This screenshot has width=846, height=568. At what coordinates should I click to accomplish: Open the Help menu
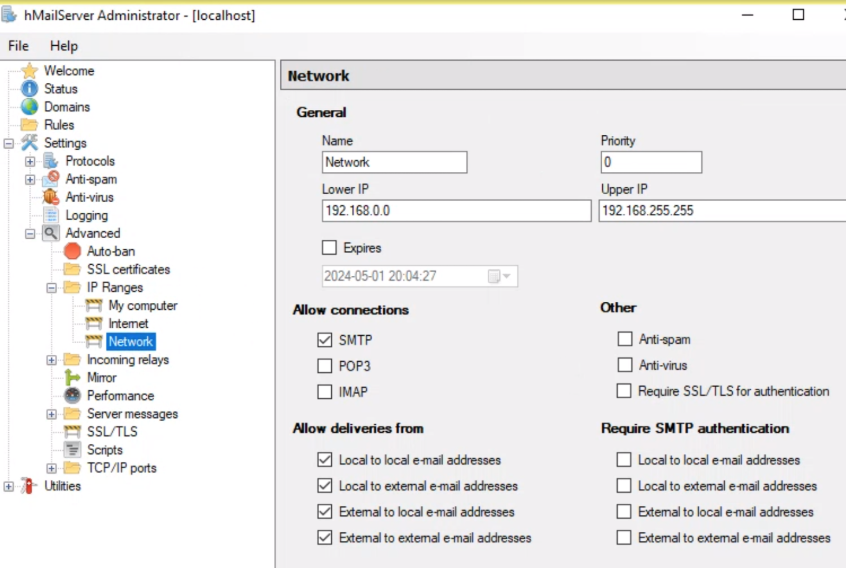[x=64, y=46]
